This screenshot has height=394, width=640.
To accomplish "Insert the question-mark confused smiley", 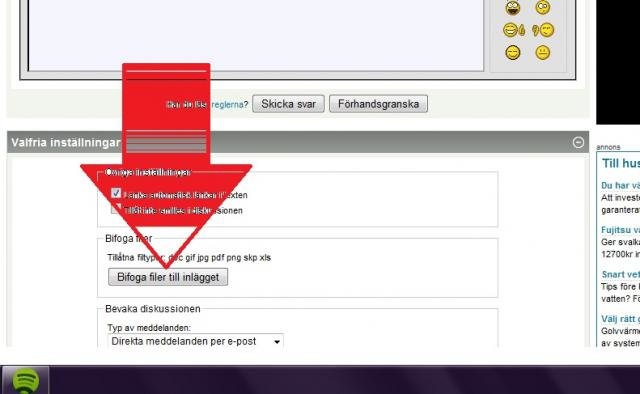I will [543, 30].
